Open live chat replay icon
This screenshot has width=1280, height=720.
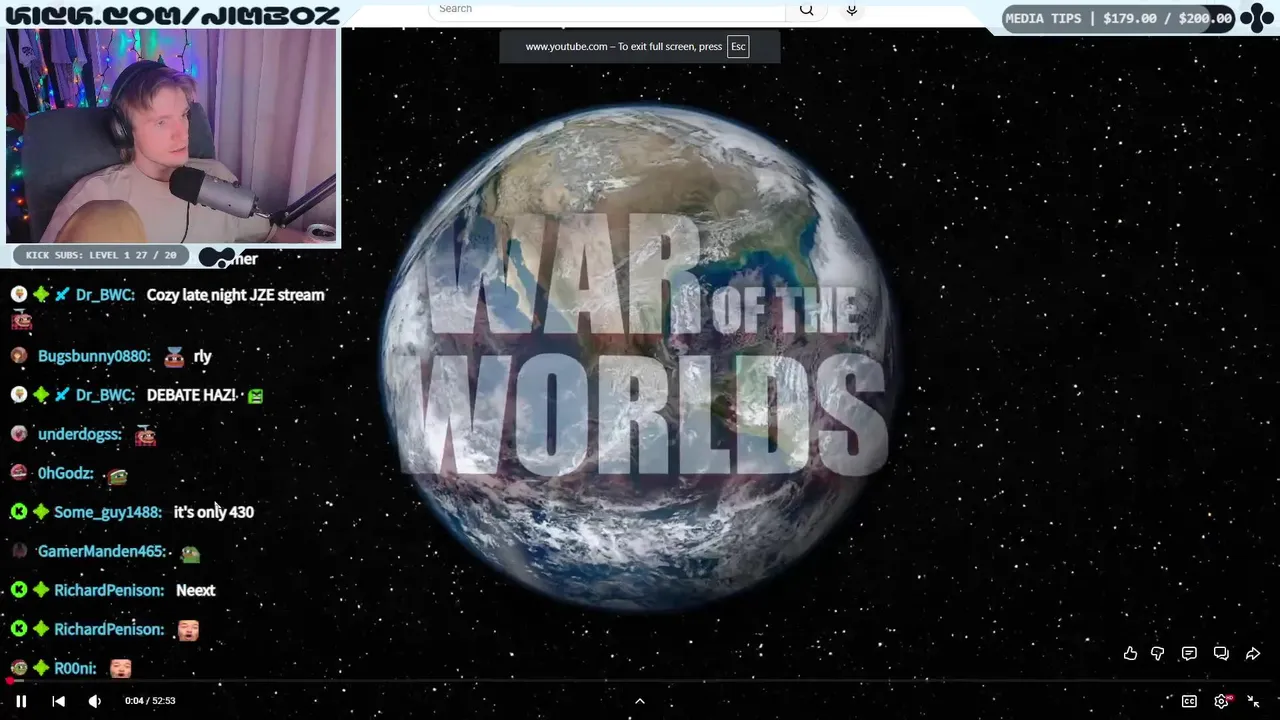1221,653
